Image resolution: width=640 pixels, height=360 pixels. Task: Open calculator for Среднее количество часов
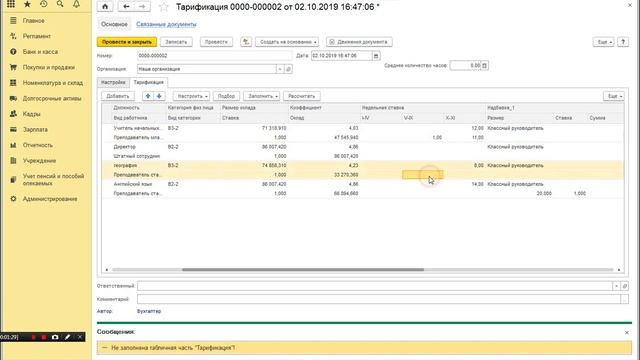tap(484, 65)
